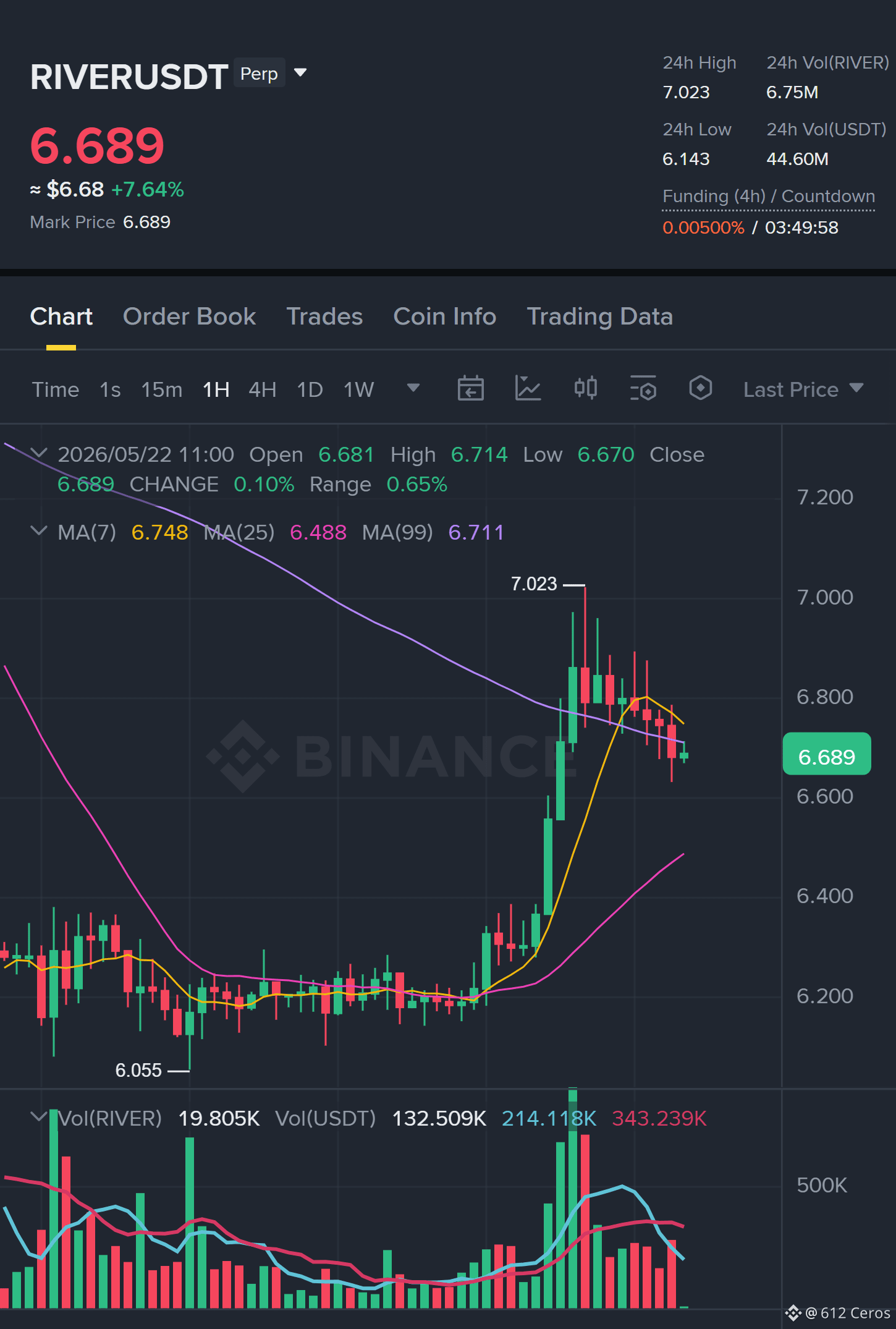Click the Funding (4h) / Countdown link
The height and width of the screenshot is (1329, 896).
768,197
